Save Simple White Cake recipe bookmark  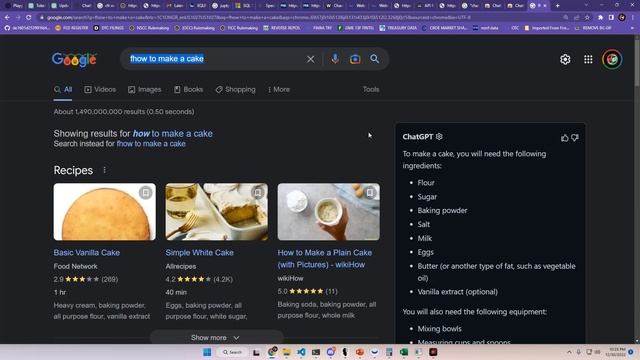[258, 193]
